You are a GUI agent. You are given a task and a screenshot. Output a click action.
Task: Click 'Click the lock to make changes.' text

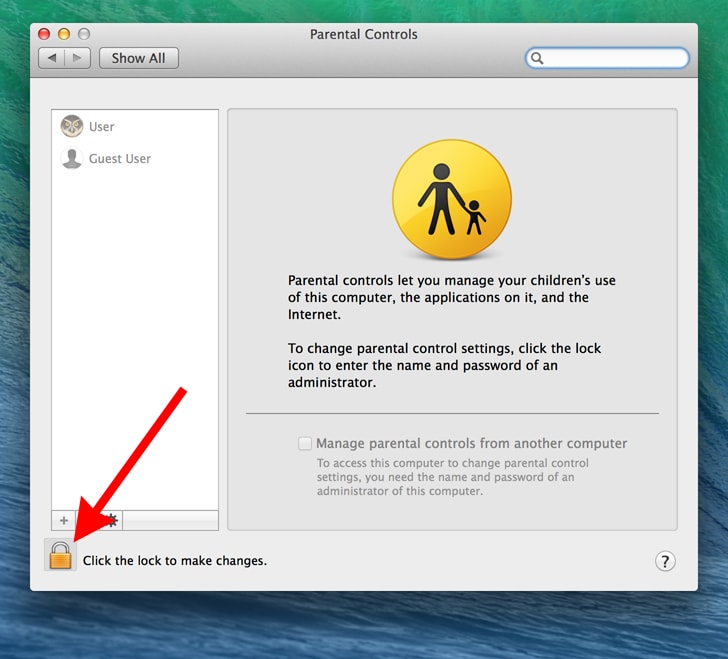point(175,561)
